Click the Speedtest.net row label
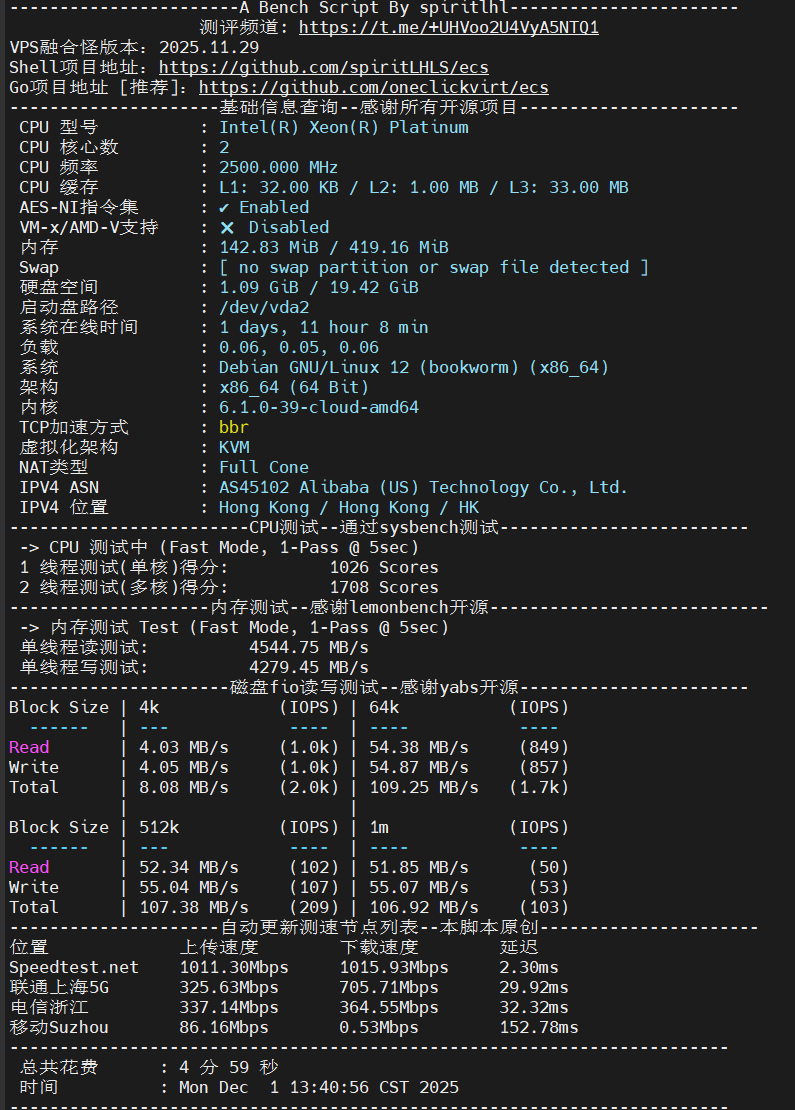Image resolution: width=795 pixels, height=1110 pixels. pos(74,968)
